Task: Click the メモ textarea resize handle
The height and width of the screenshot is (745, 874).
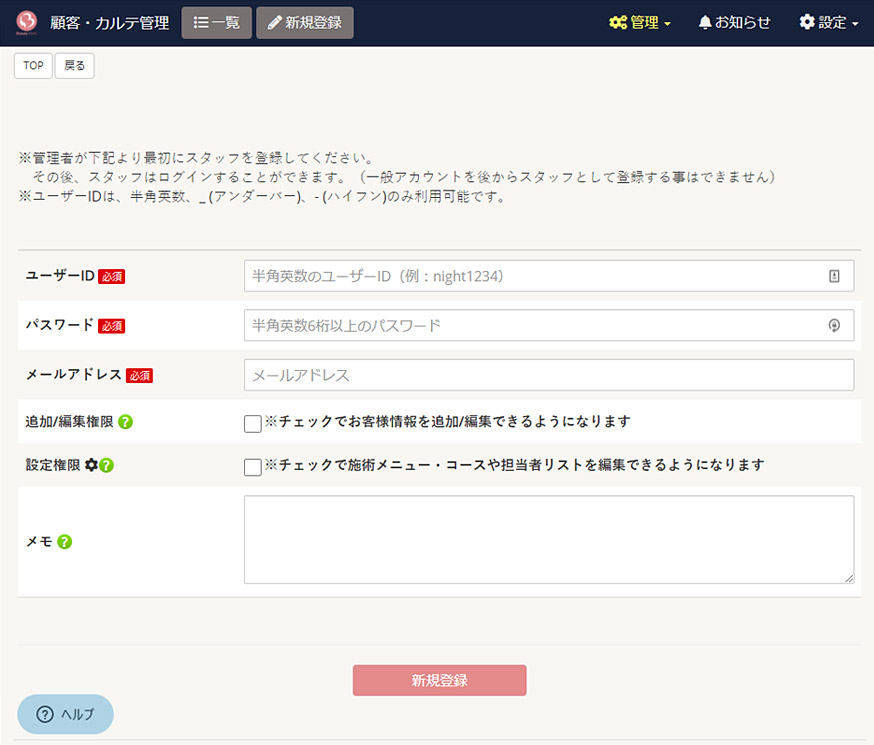Action: point(849,578)
